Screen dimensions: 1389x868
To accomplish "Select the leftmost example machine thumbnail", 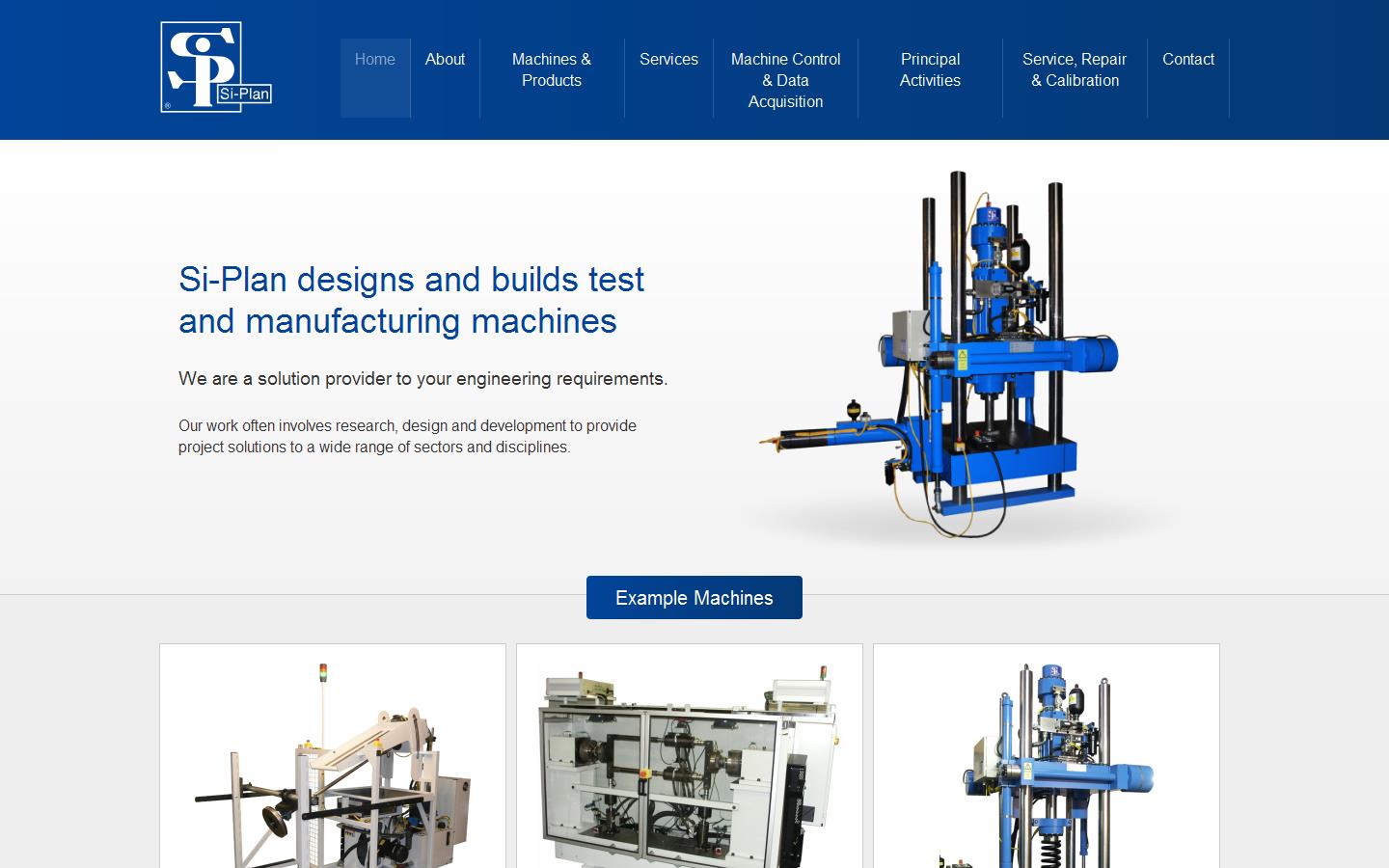I will pyautogui.click(x=332, y=762).
